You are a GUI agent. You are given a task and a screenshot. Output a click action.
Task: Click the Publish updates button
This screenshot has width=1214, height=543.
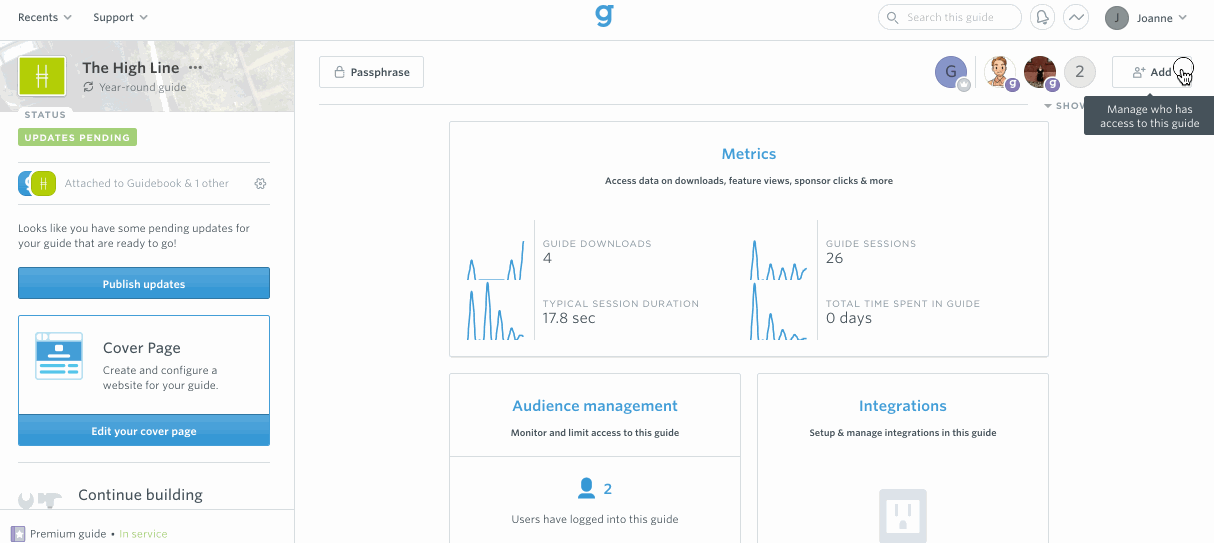[144, 283]
